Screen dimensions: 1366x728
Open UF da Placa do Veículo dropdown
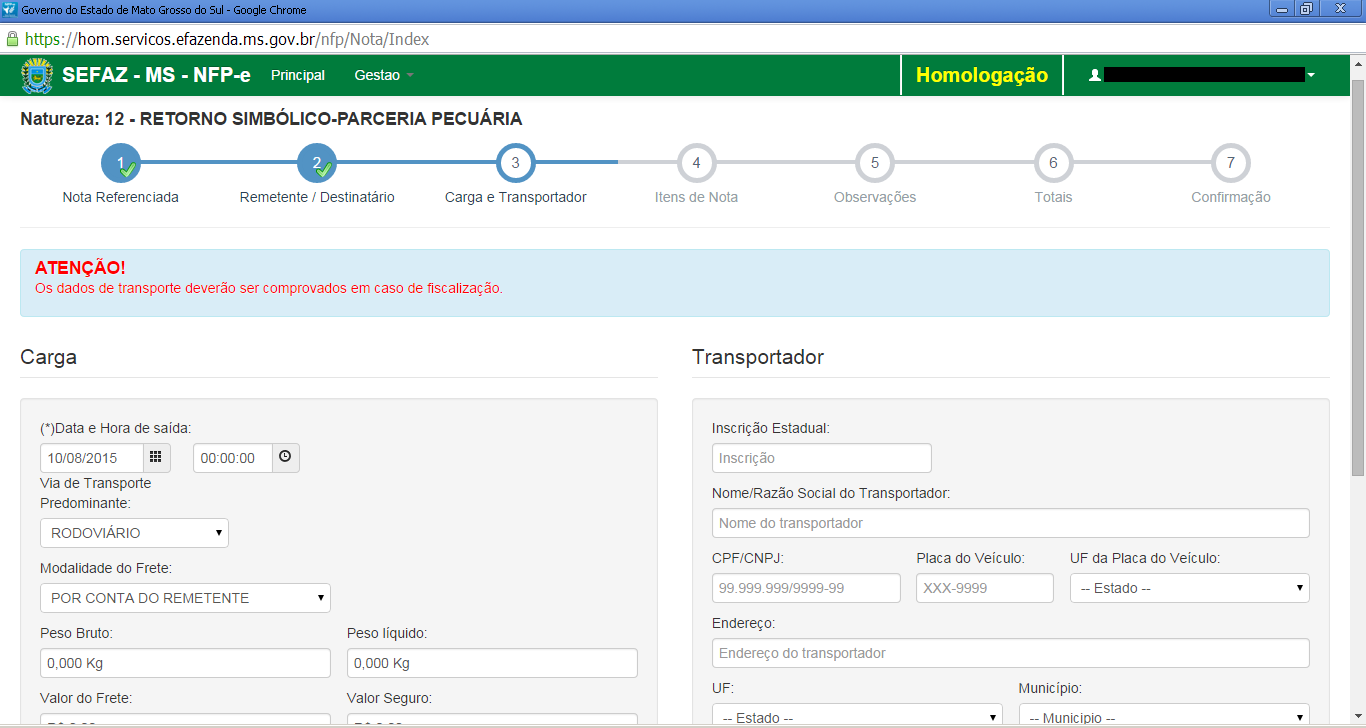coord(1189,588)
